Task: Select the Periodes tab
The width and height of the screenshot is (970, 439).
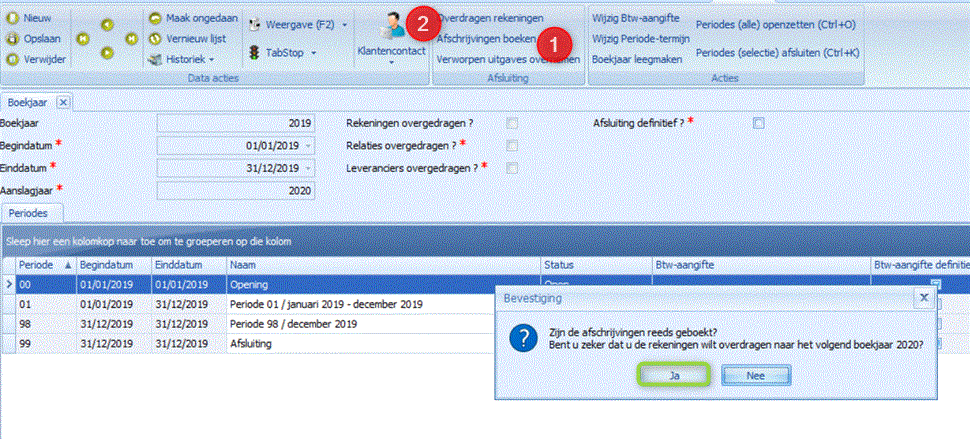Action: [x=34, y=213]
